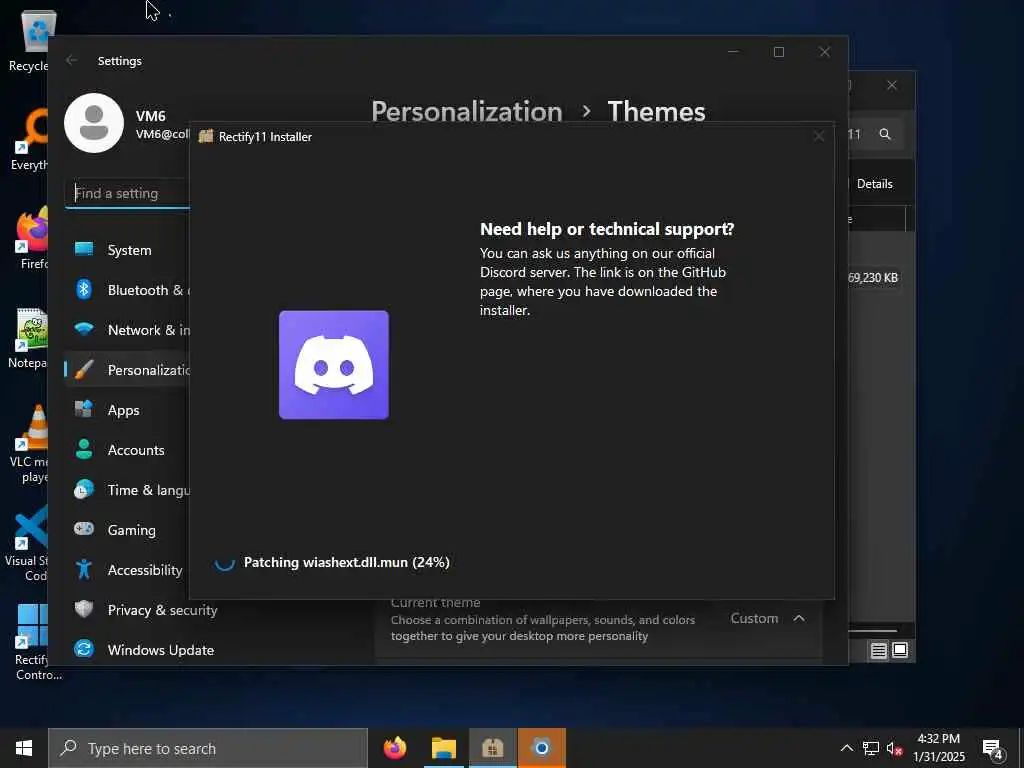Open Accessibility settings category
The image size is (1024, 768).
pyautogui.click(x=127, y=570)
